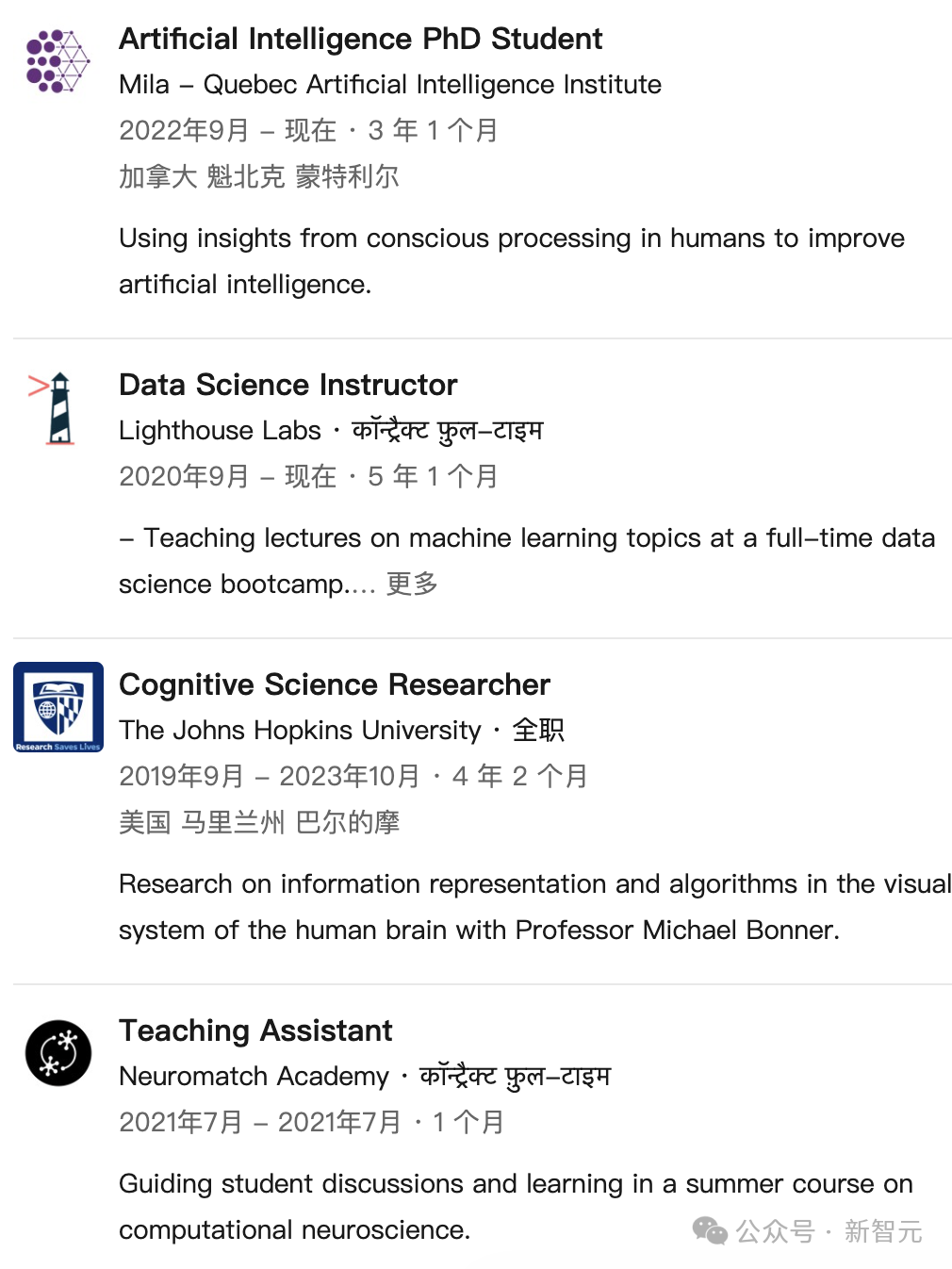This screenshot has width=952, height=1269.
Task: Select The Johns Hopkins University name
Action: 300,731
